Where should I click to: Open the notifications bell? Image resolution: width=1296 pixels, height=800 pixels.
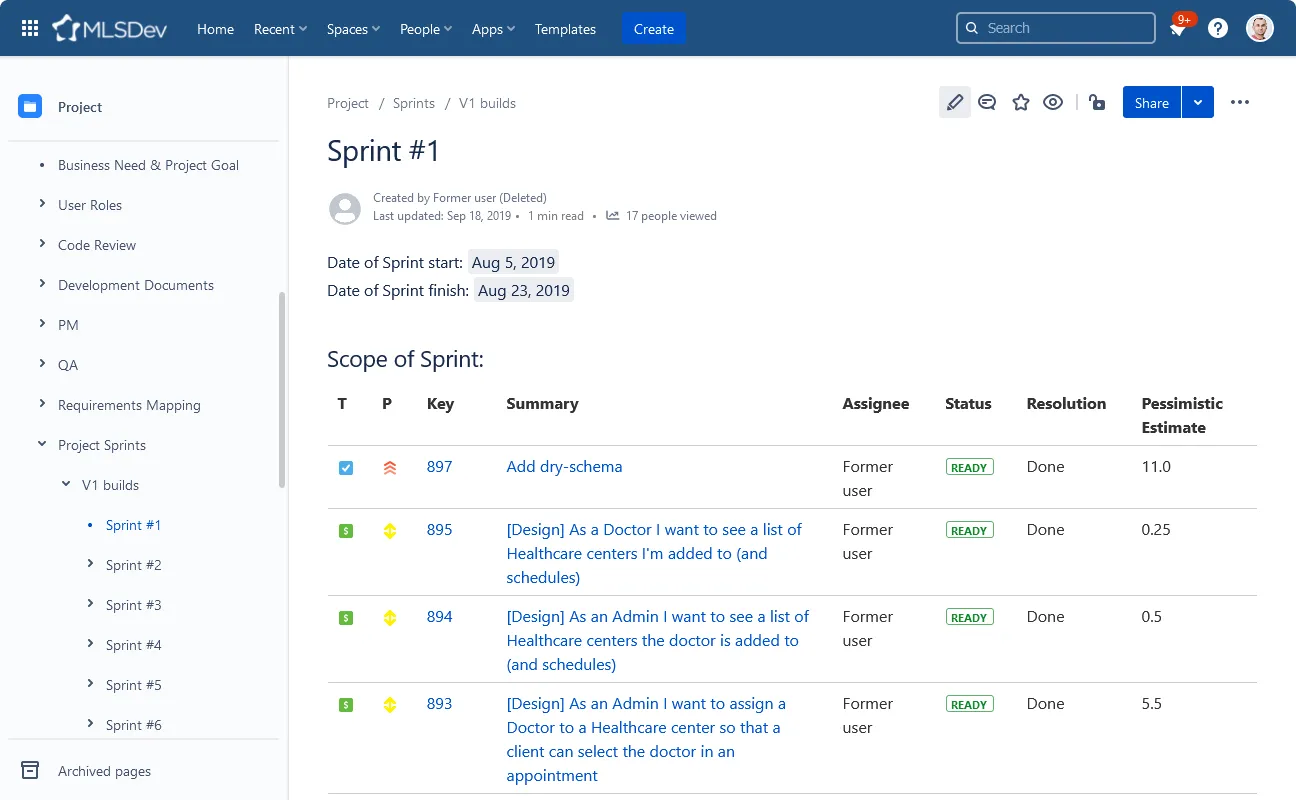pos(1178,28)
